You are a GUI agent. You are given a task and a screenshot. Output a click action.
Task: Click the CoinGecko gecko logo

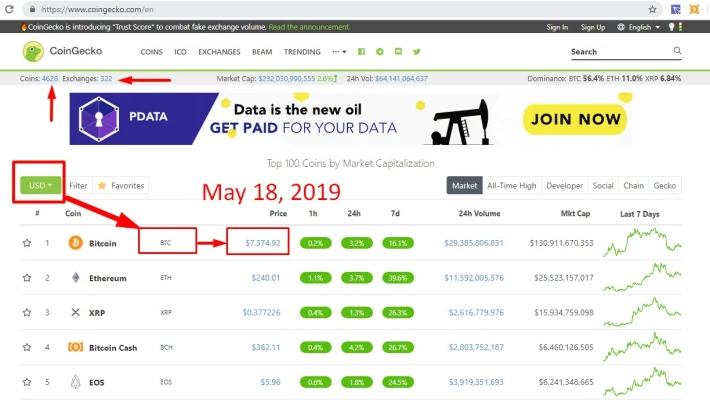(x=33, y=51)
